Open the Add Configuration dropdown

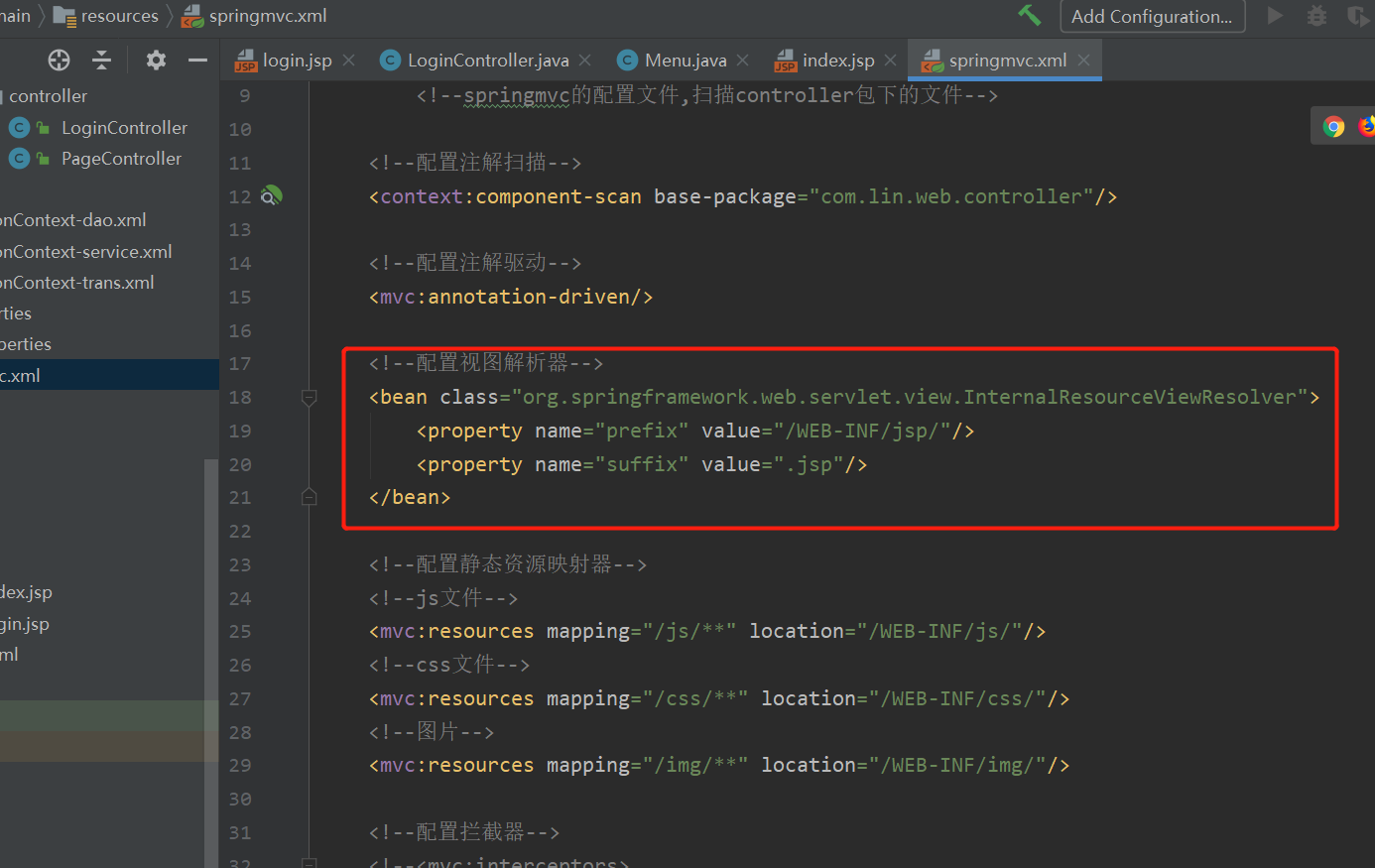(1152, 16)
